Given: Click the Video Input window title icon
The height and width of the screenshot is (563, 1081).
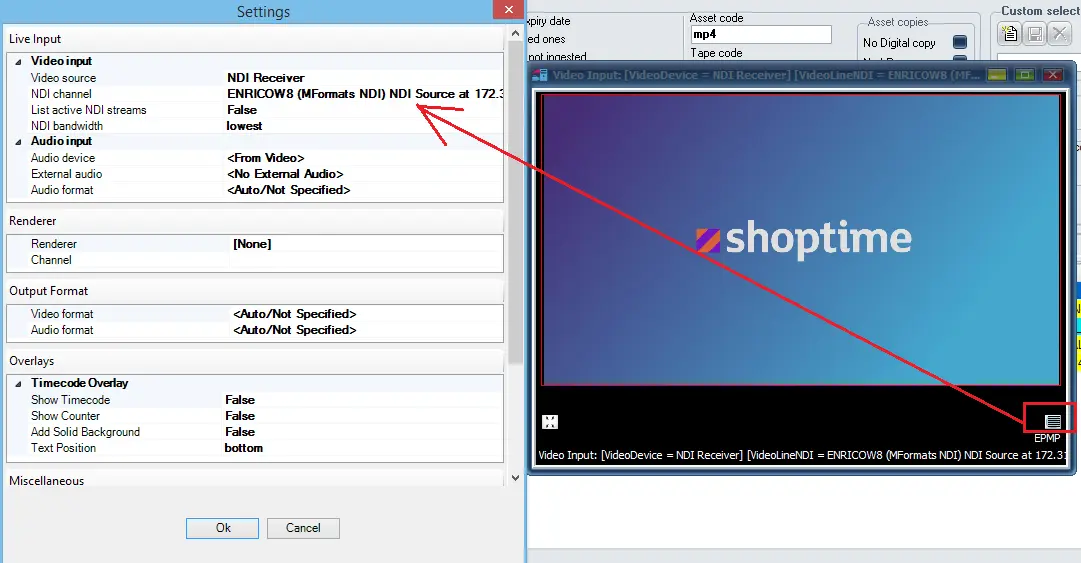Looking at the screenshot, I should (x=540, y=74).
